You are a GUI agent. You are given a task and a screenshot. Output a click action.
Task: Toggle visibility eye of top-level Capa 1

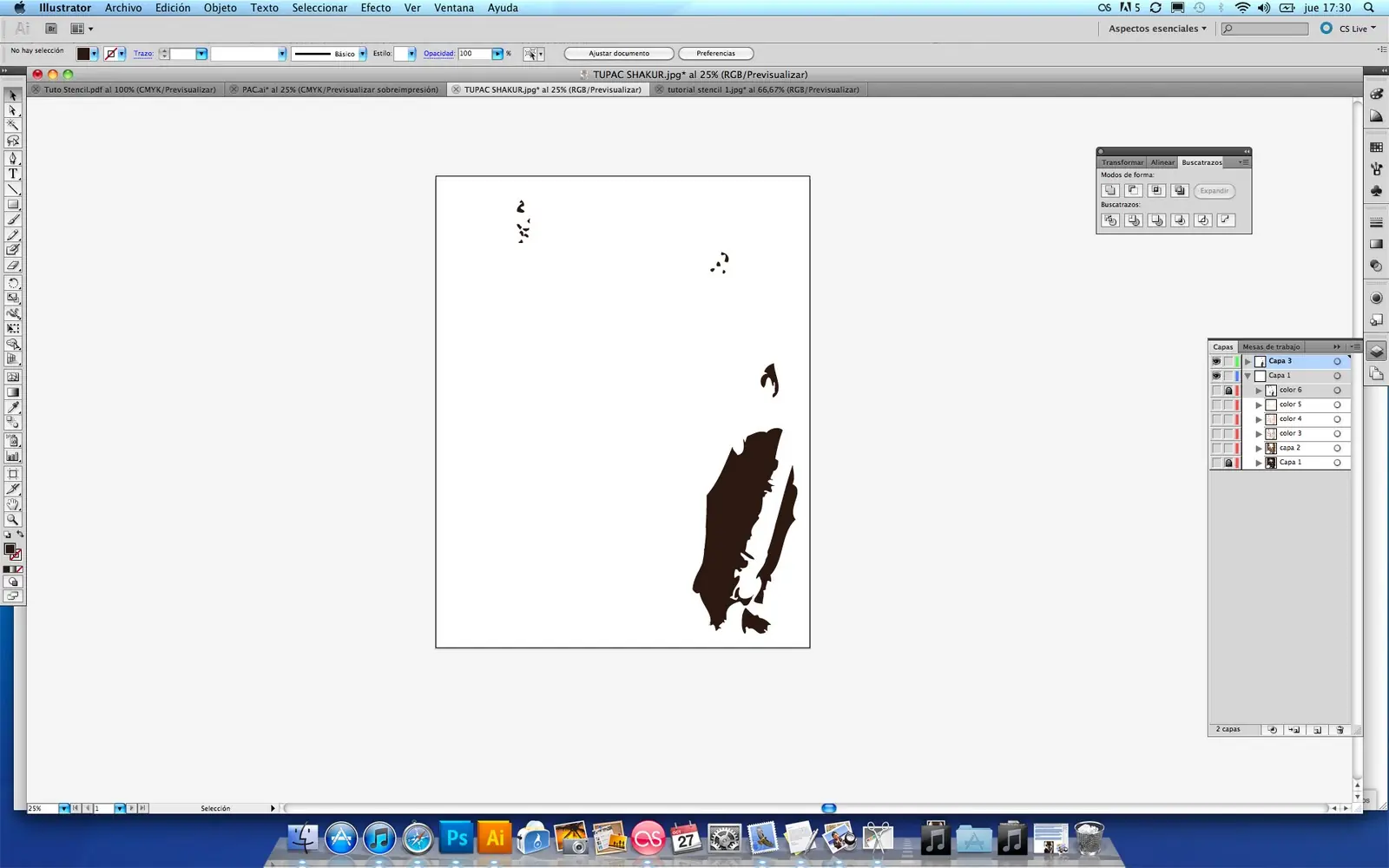pos(1216,376)
